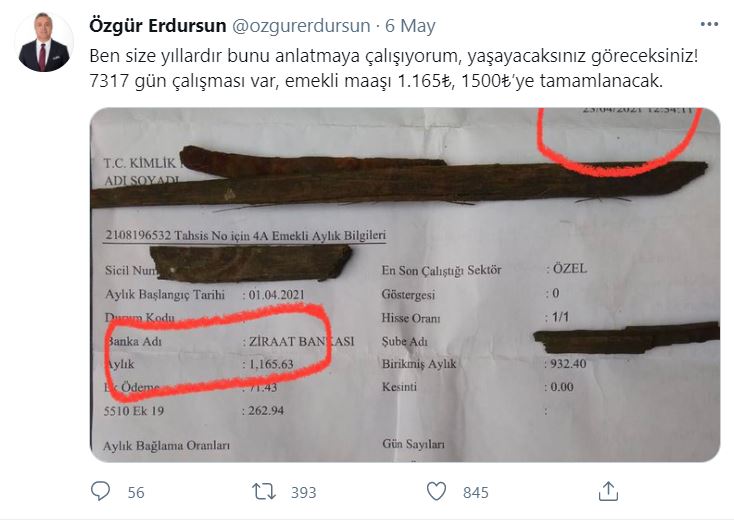Open the three-dot more options menu
The image size is (734, 523).
(709, 24)
